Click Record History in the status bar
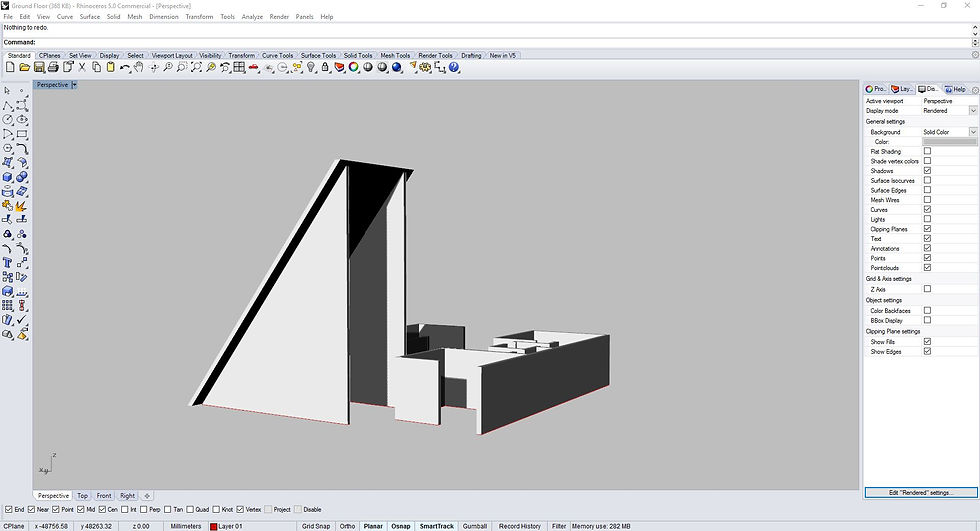The height and width of the screenshot is (531, 980). [519, 526]
